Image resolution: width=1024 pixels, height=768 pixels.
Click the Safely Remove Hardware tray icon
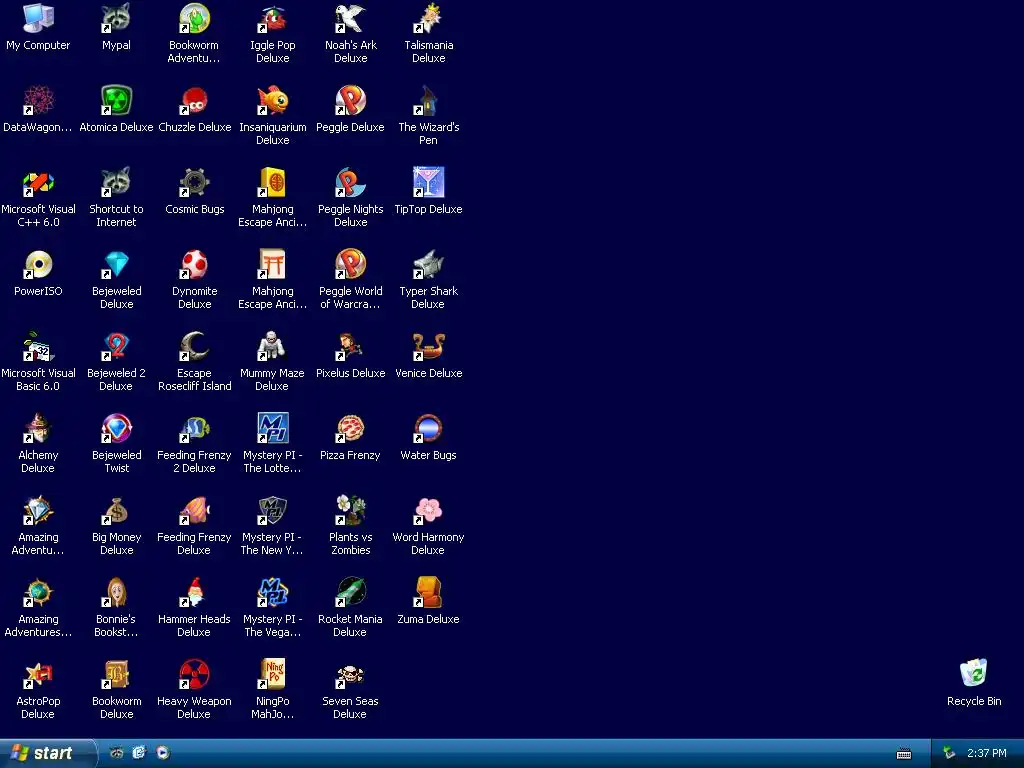click(949, 754)
